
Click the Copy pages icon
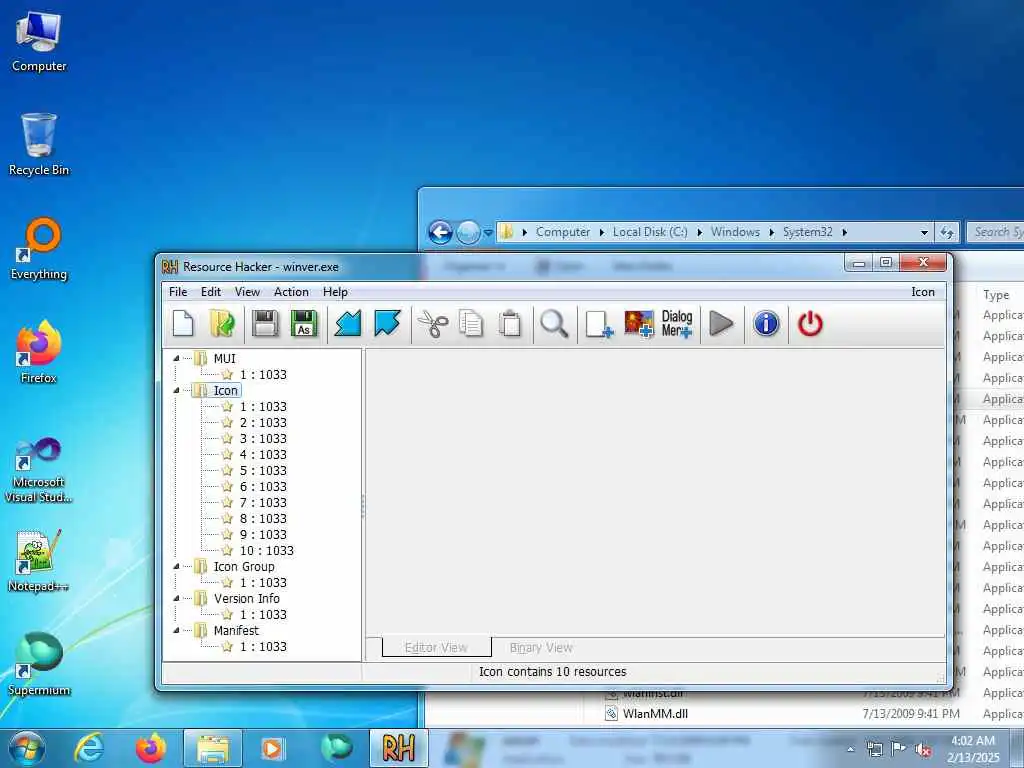(471, 323)
